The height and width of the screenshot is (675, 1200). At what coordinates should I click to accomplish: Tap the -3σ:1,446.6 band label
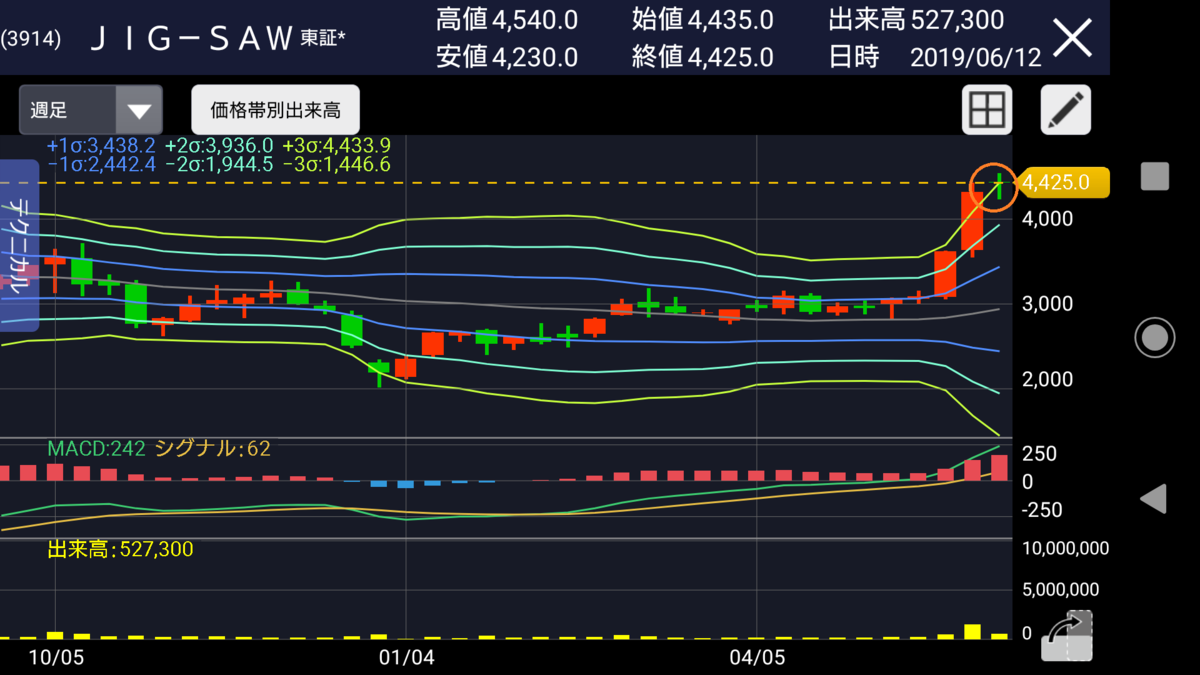[x=336, y=164]
